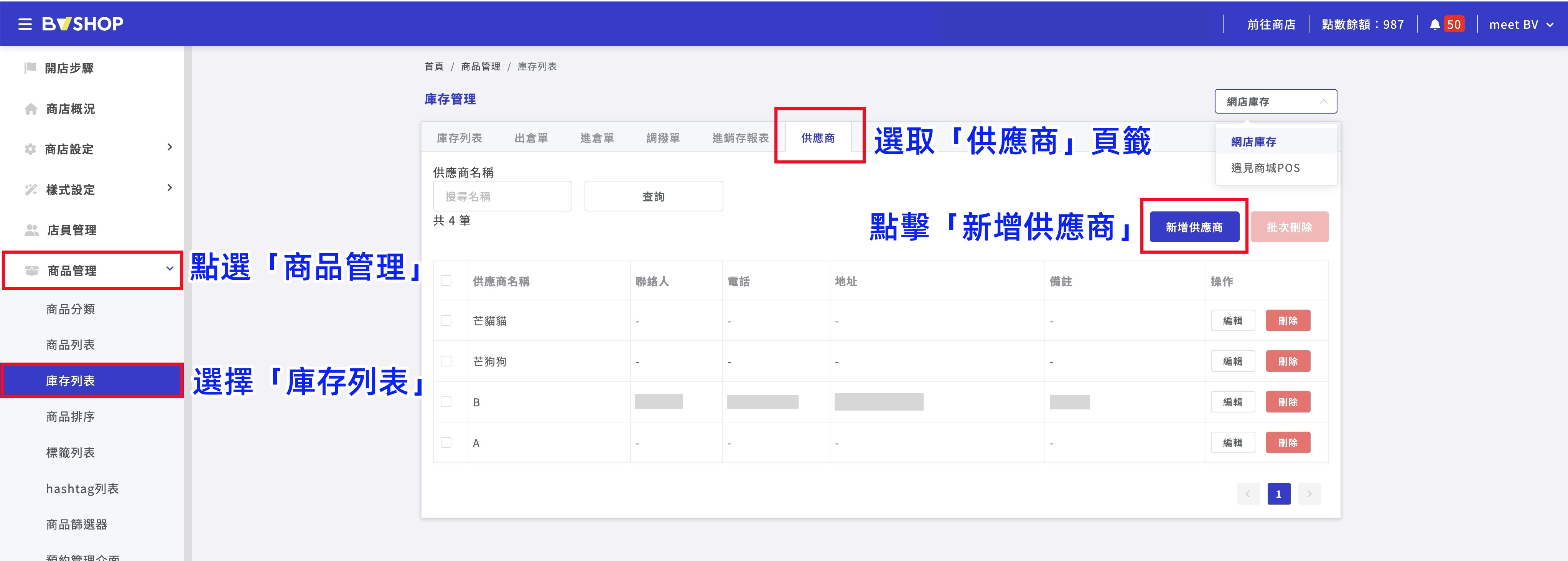Screen dimensions: 1568x561
Task: Click the 查詢 search button
Action: (x=654, y=196)
